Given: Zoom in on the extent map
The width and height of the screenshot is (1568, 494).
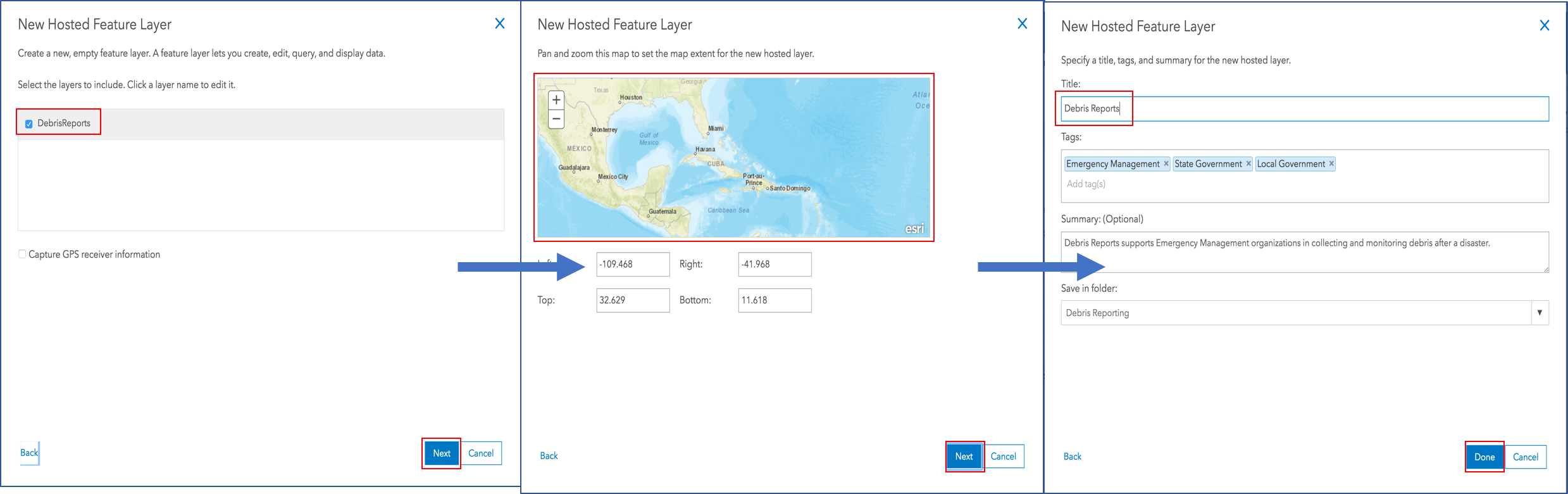Looking at the screenshot, I should pos(556,100).
